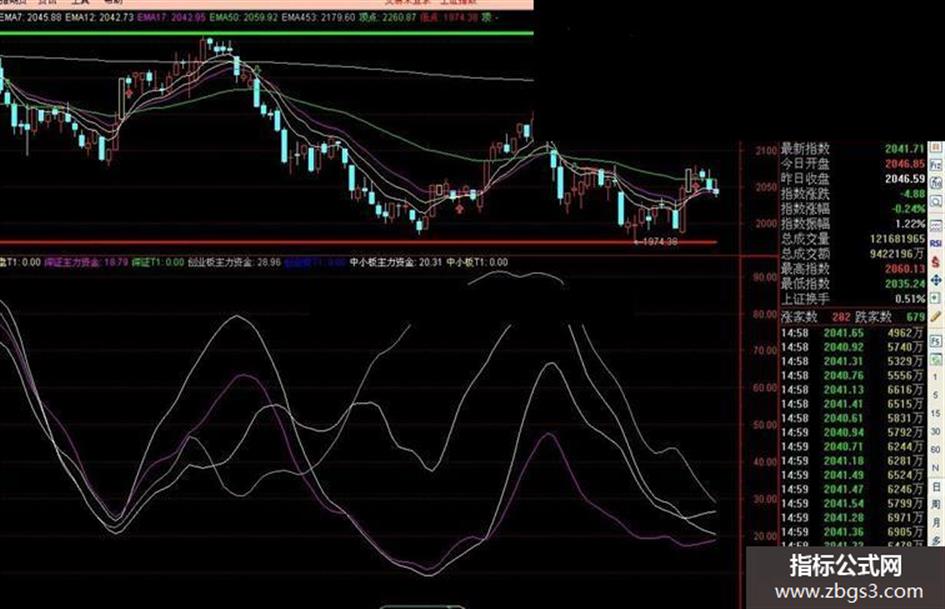Click the 2100 price axis label
Image resolution: width=945 pixels, height=609 pixels.
point(766,151)
